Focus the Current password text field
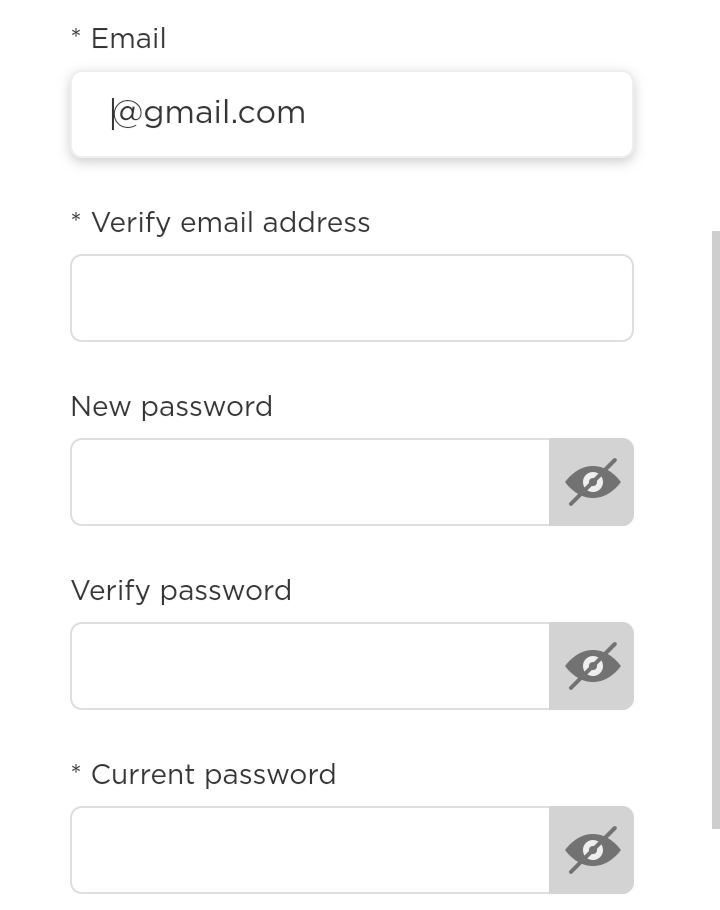 [x=310, y=850]
